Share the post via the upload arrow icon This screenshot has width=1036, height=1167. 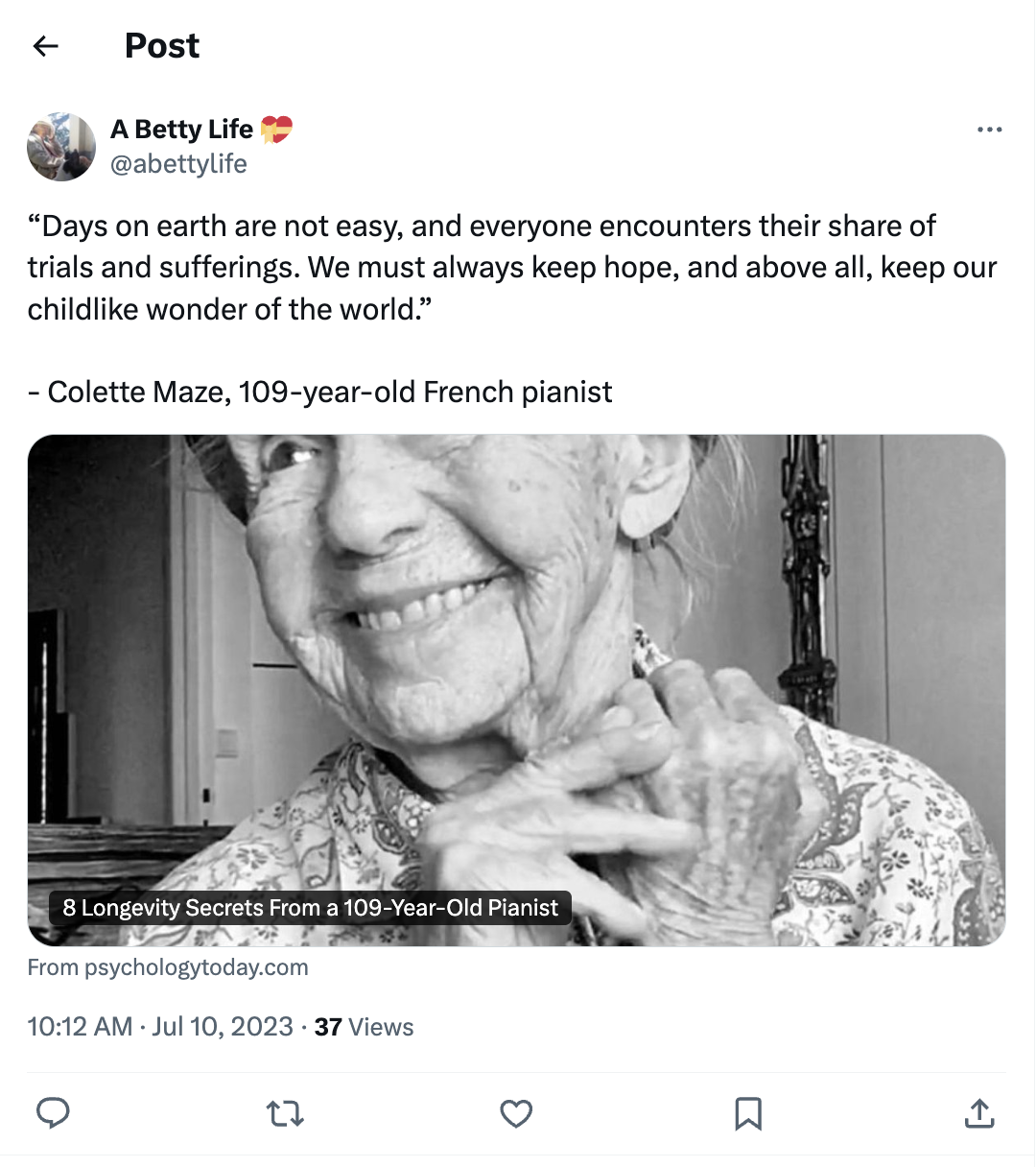click(x=979, y=1113)
